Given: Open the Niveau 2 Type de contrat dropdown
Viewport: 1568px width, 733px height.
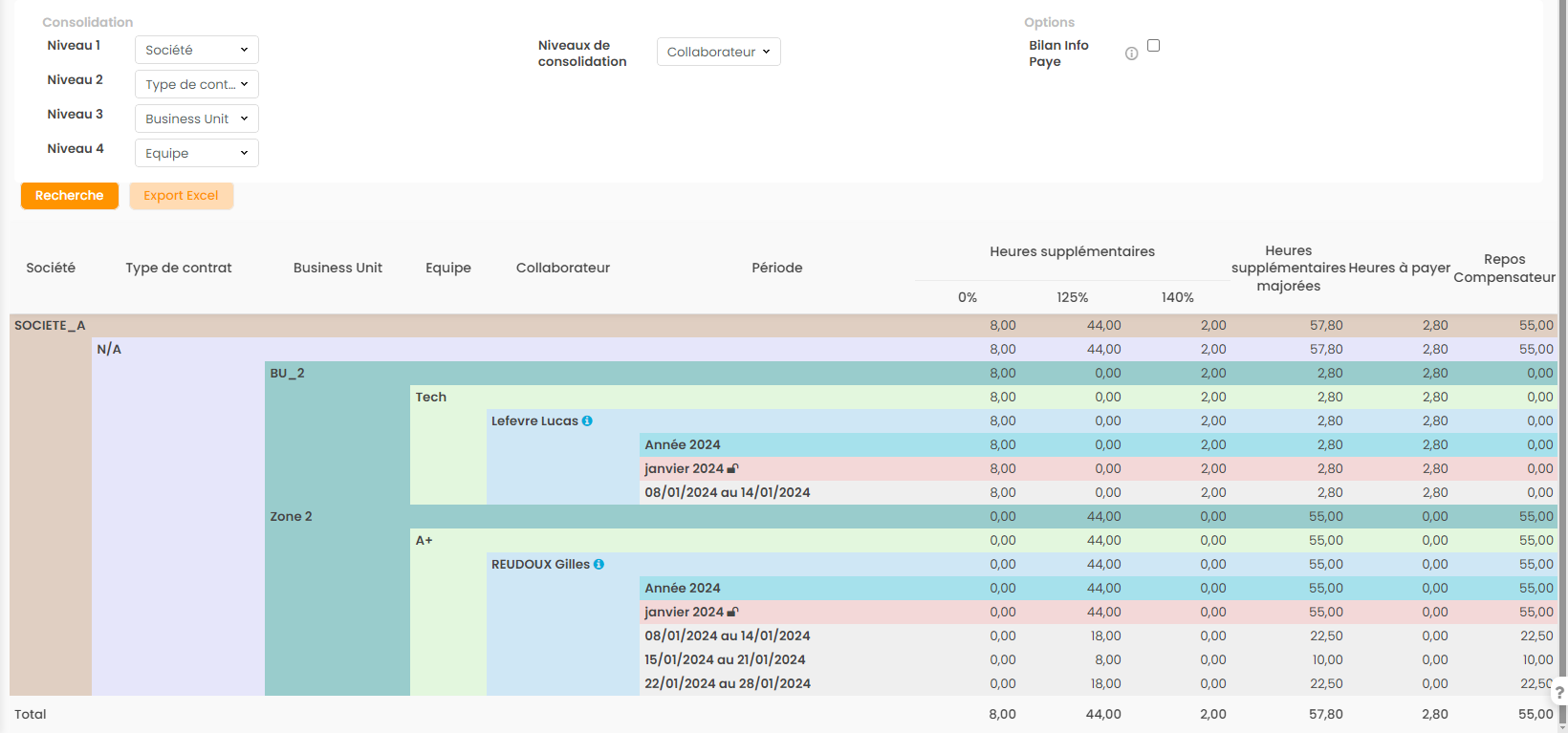Looking at the screenshot, I should coord(196,84).
